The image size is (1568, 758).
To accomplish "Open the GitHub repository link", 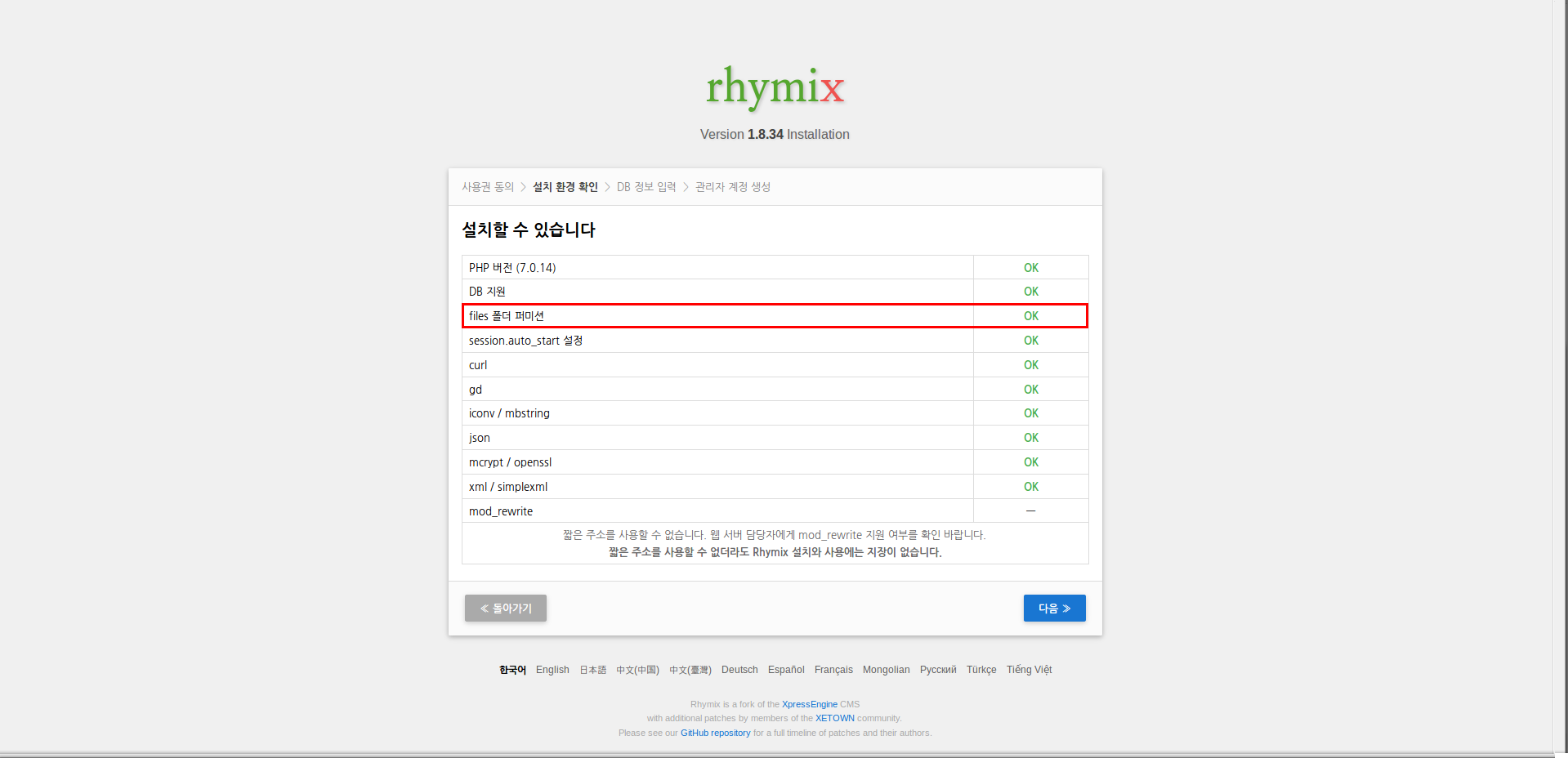I will click(715, 733).
